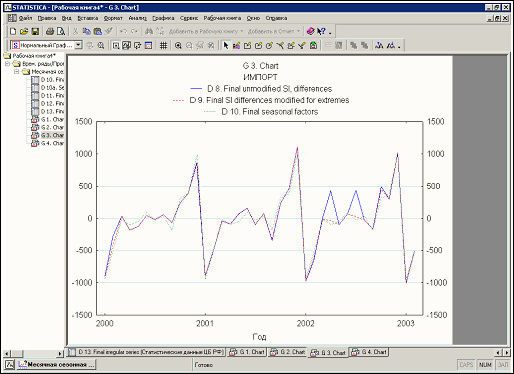The width and height of the screenshot is (514, 374).
Task: Select the arrow pointer selection tool
Action: pos(226,45)
